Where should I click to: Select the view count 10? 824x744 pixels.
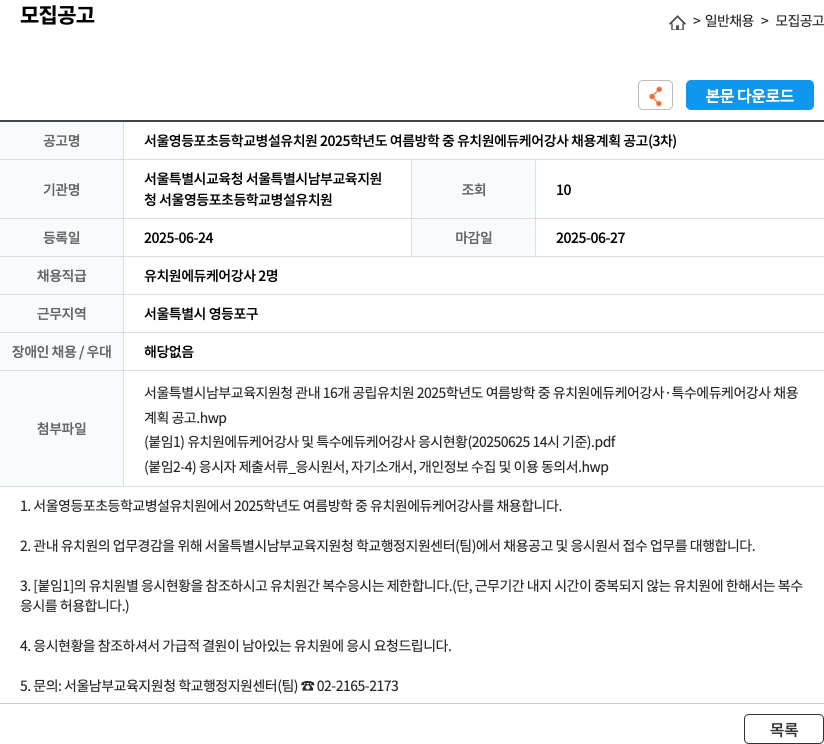(563, 190)
